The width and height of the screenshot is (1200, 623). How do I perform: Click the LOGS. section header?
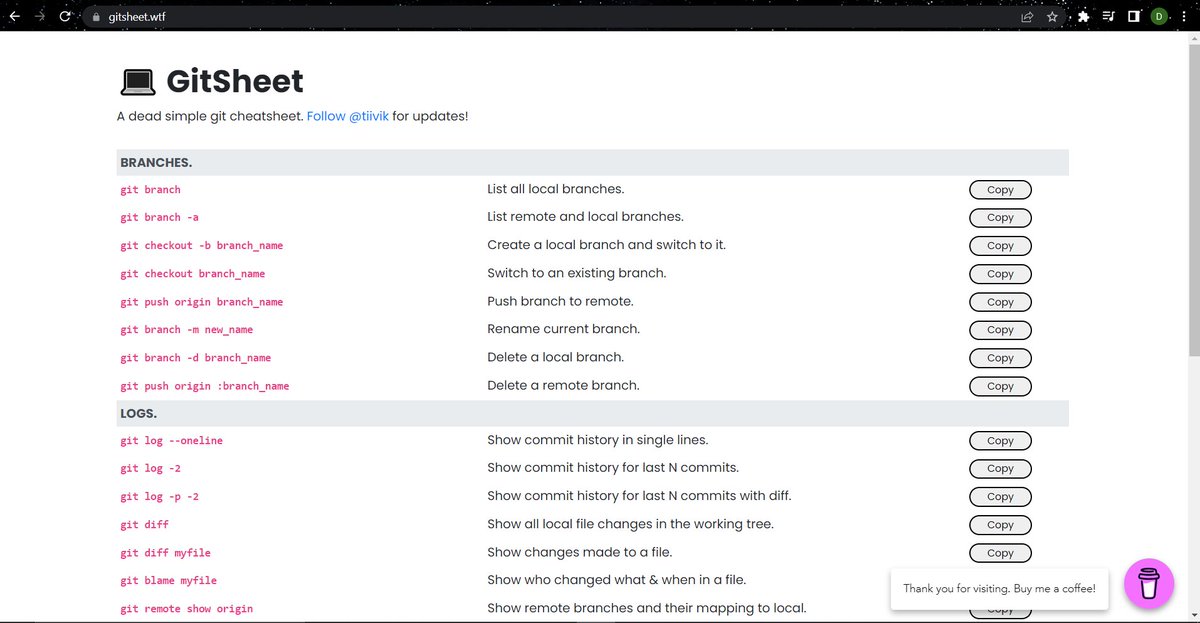click(592, 413)
